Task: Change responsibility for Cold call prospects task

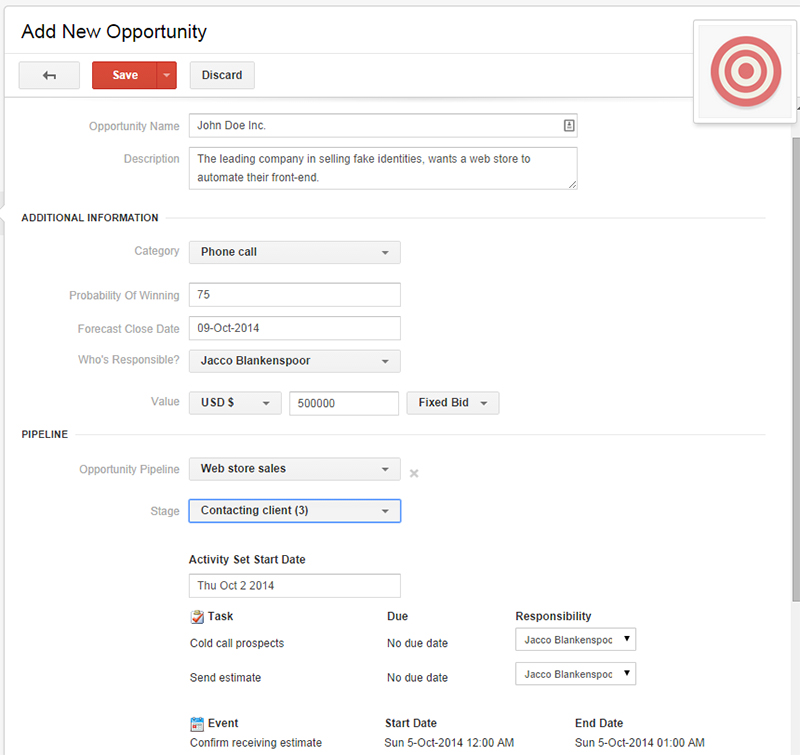Action: tap(575, 639)
